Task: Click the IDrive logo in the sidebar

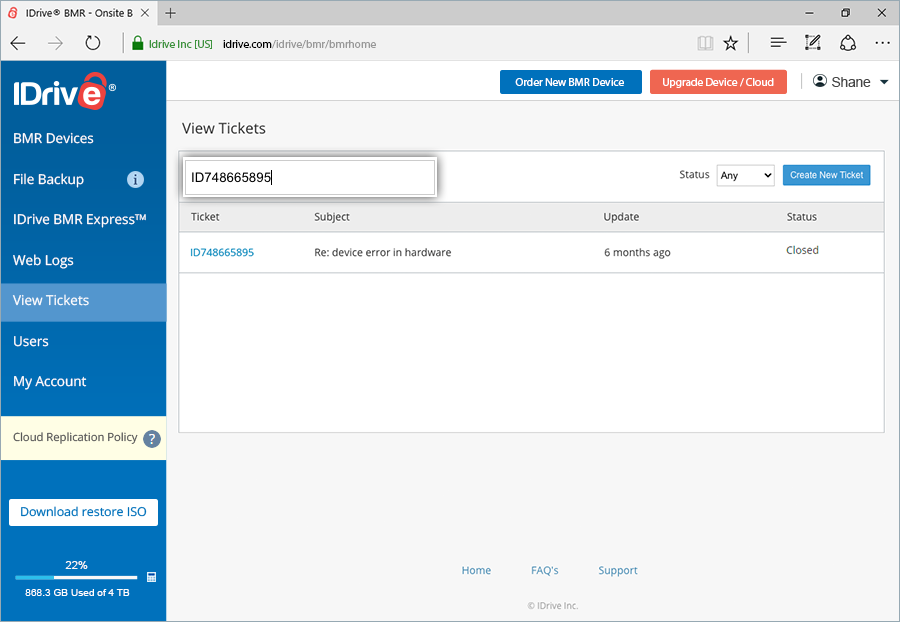Action: 62,91
